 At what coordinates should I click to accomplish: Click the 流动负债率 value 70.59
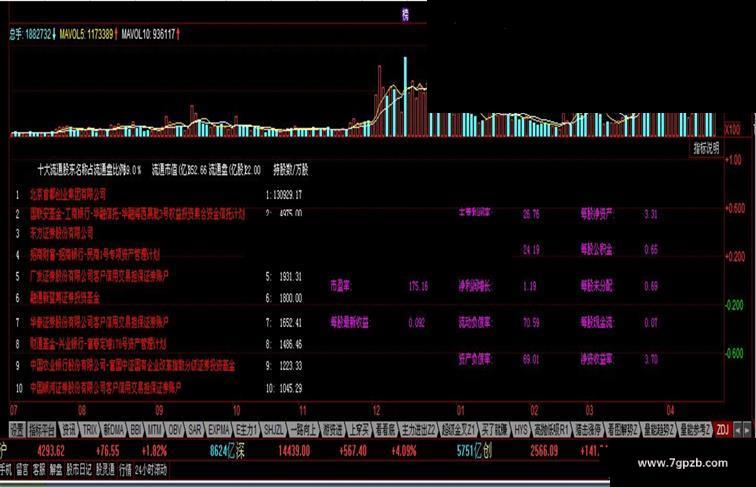531,323
